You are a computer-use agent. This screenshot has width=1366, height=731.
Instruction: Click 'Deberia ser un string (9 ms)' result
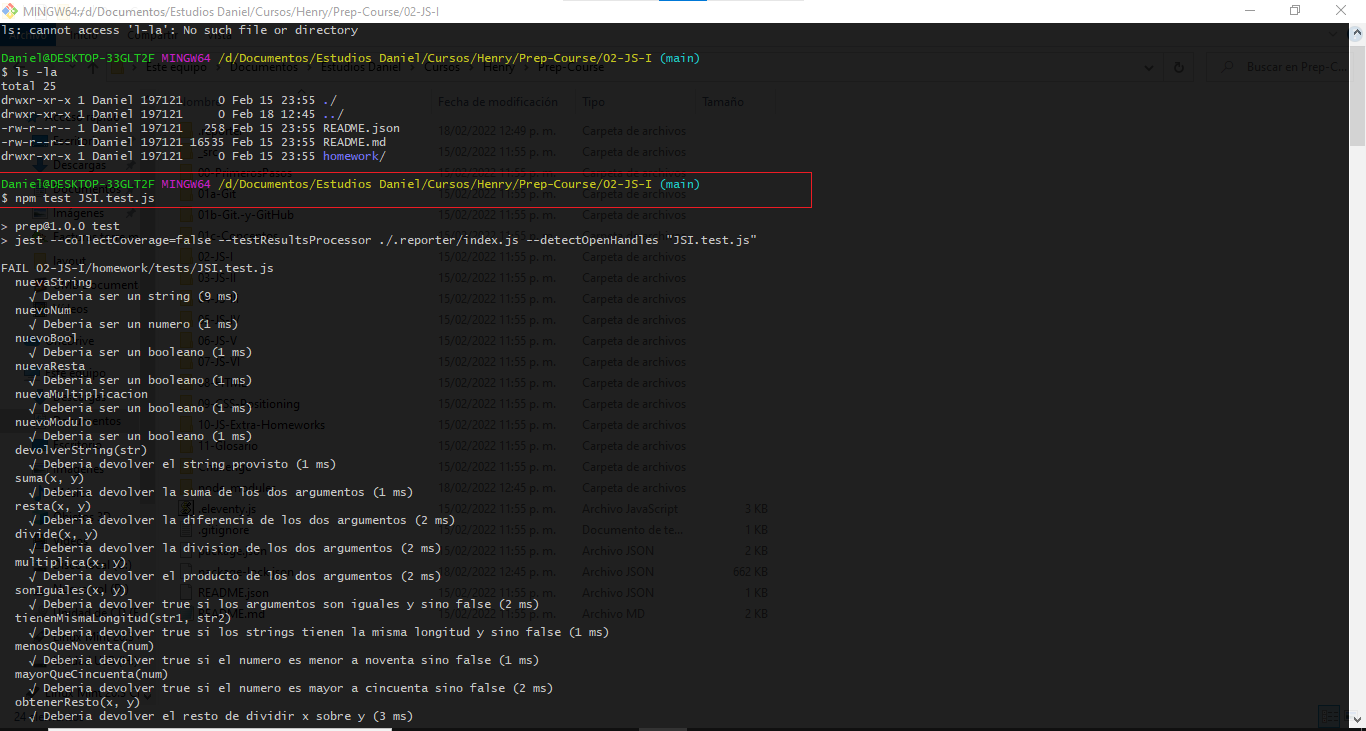(133, 296)
